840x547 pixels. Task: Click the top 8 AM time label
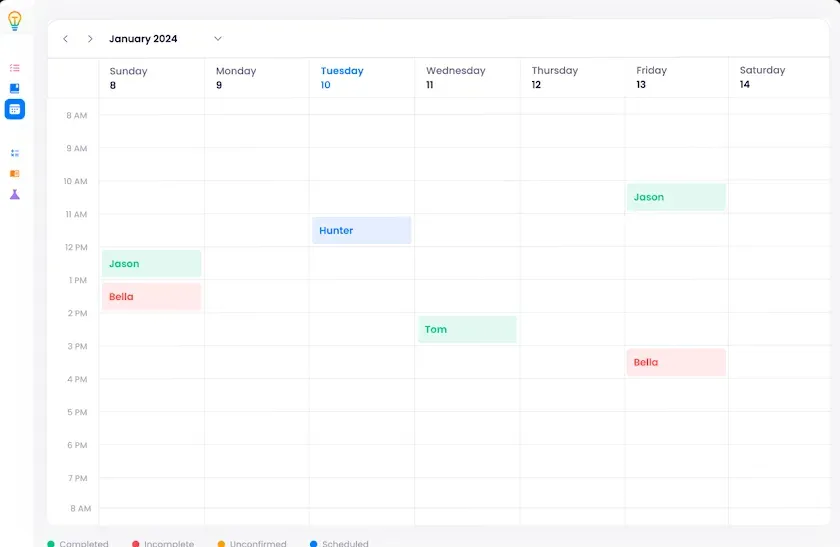(x=77, y=115)
